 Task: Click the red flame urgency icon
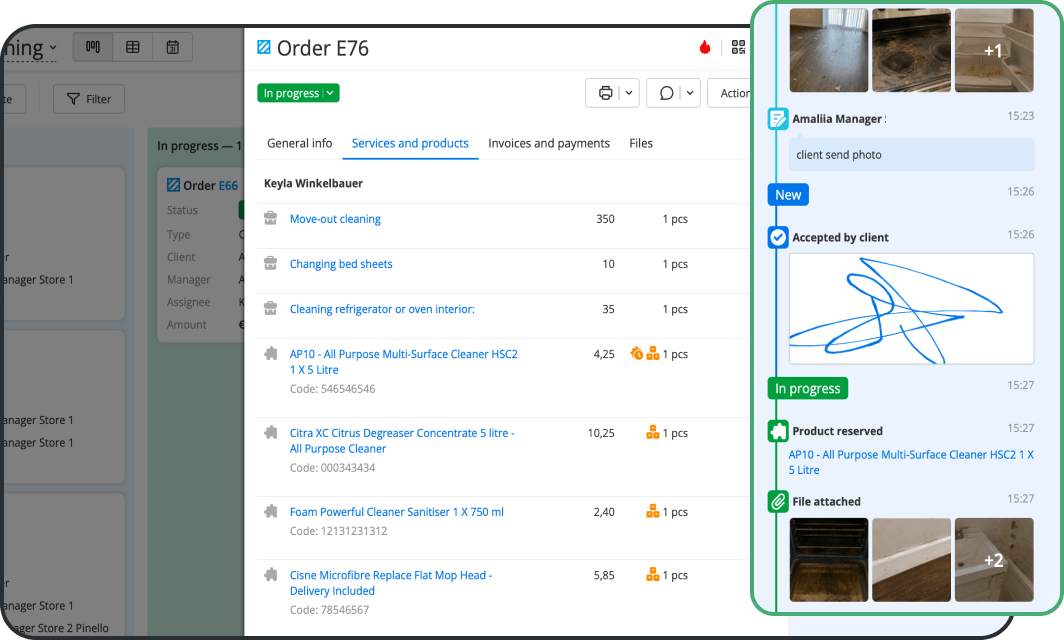[705, 47]
